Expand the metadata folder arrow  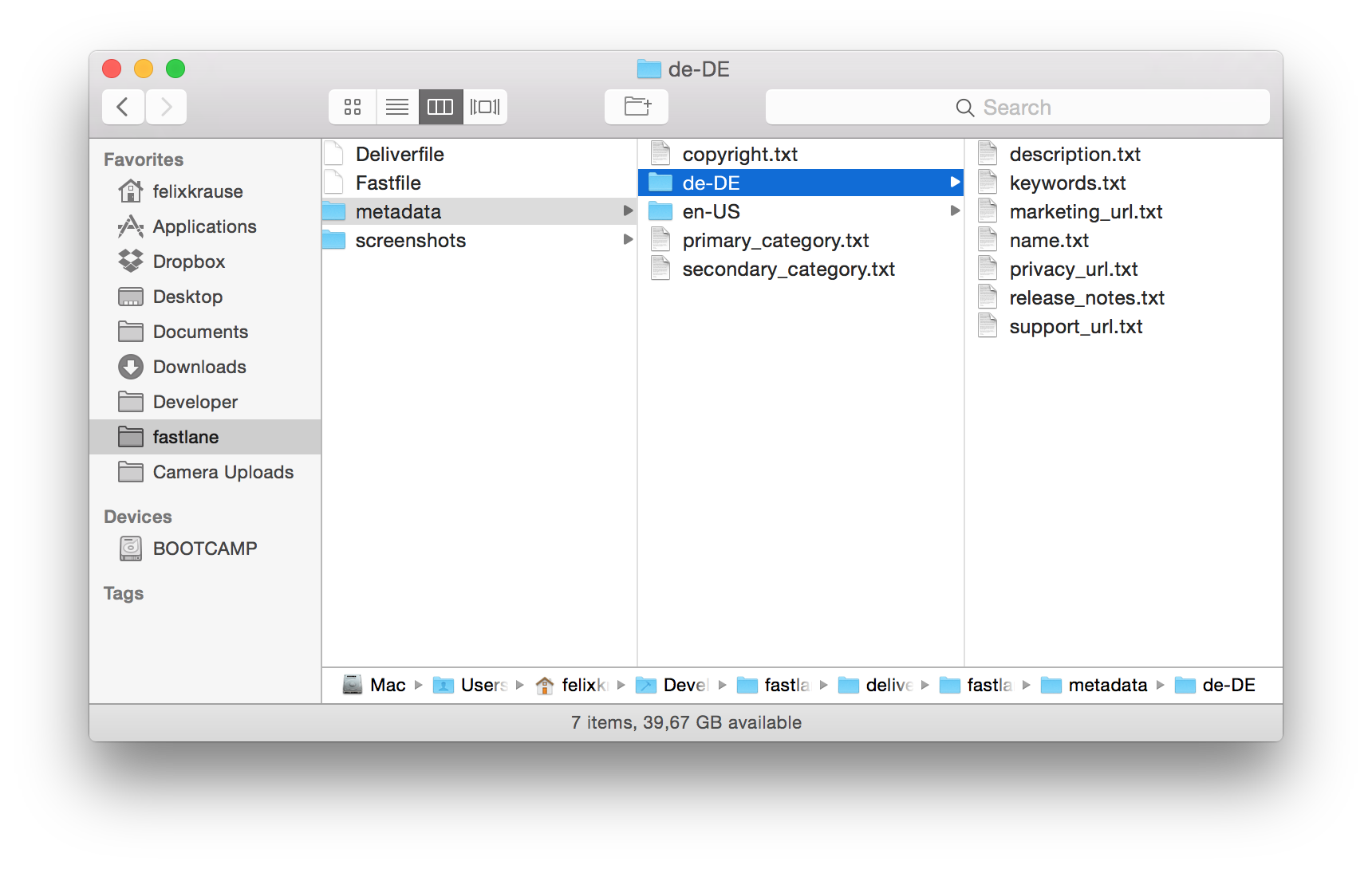[628, 211]
